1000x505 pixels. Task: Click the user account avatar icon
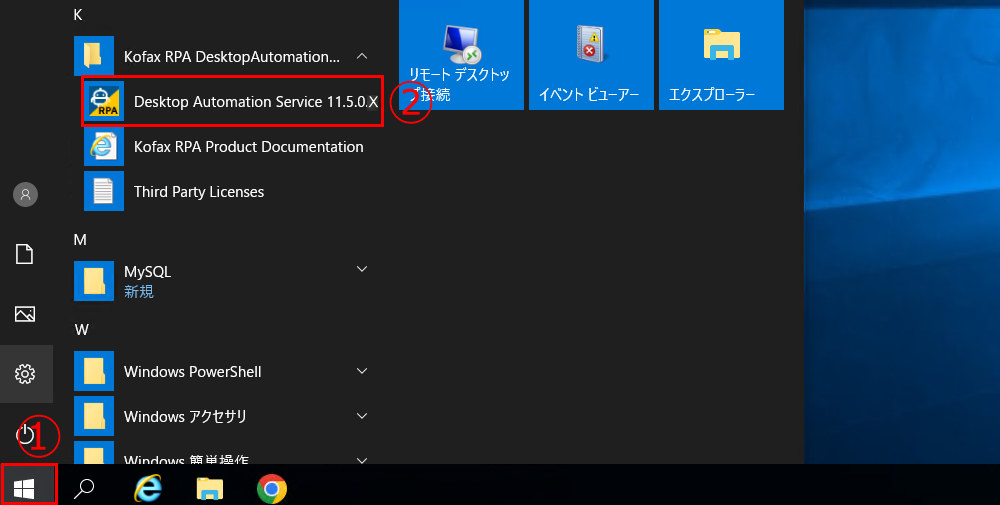coord(26,194)
